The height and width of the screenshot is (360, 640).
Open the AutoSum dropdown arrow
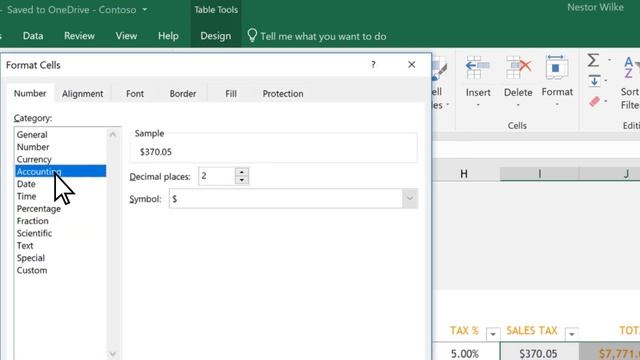pyautogui.click(x=609, y=60)
